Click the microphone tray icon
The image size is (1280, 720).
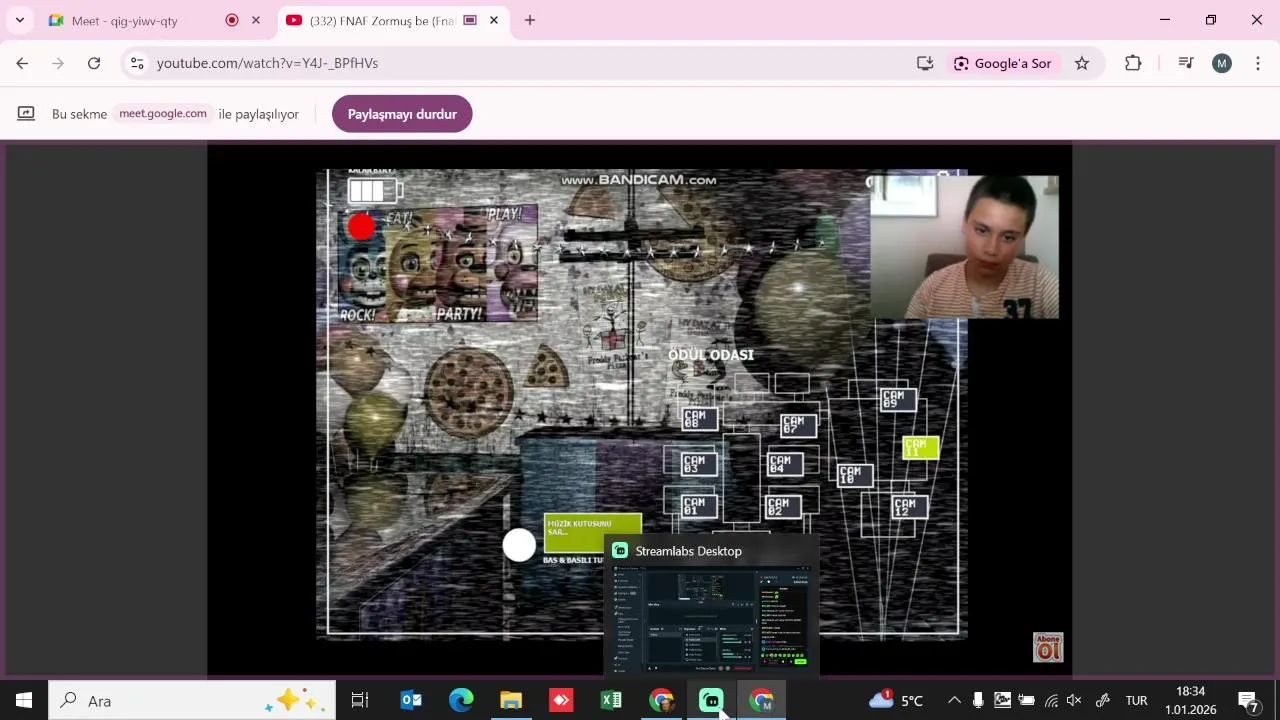coord(978,700)
